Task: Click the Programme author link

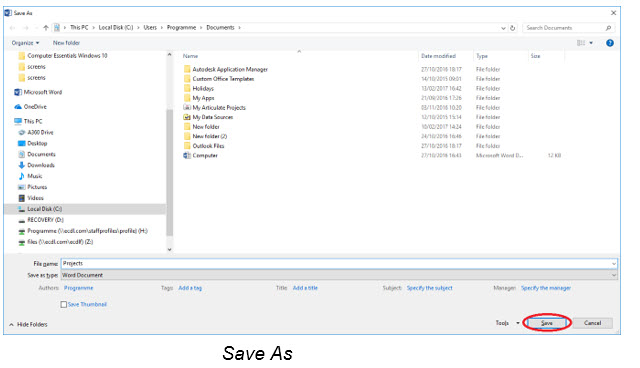Action: pos(78,288)
